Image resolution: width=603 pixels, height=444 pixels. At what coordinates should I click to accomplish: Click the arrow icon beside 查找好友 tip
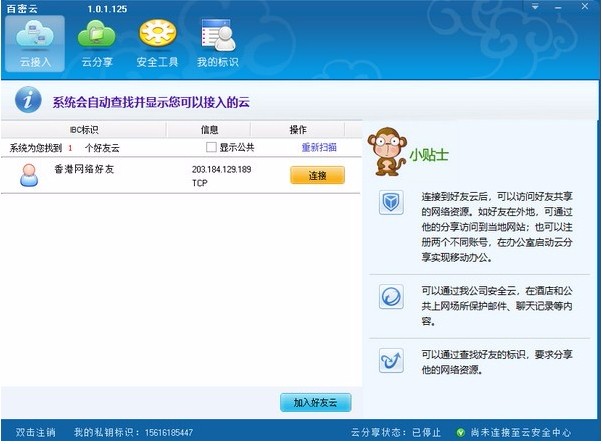[391, 360]
